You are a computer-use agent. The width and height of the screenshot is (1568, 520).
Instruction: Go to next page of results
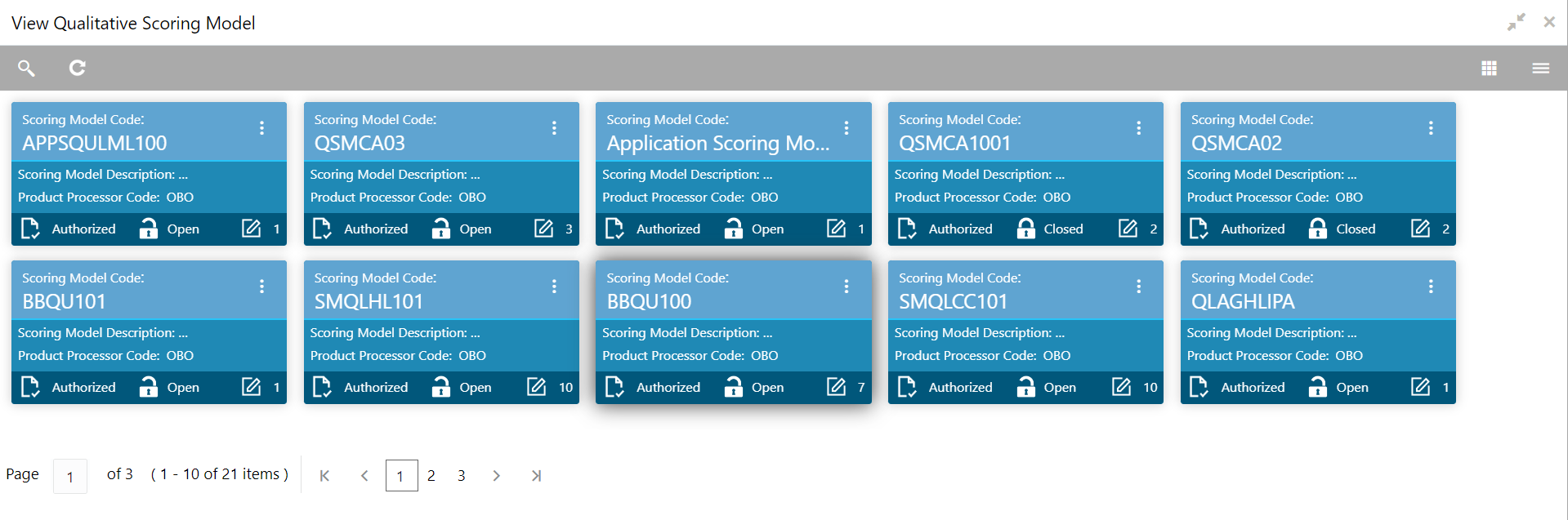[496, 476]
